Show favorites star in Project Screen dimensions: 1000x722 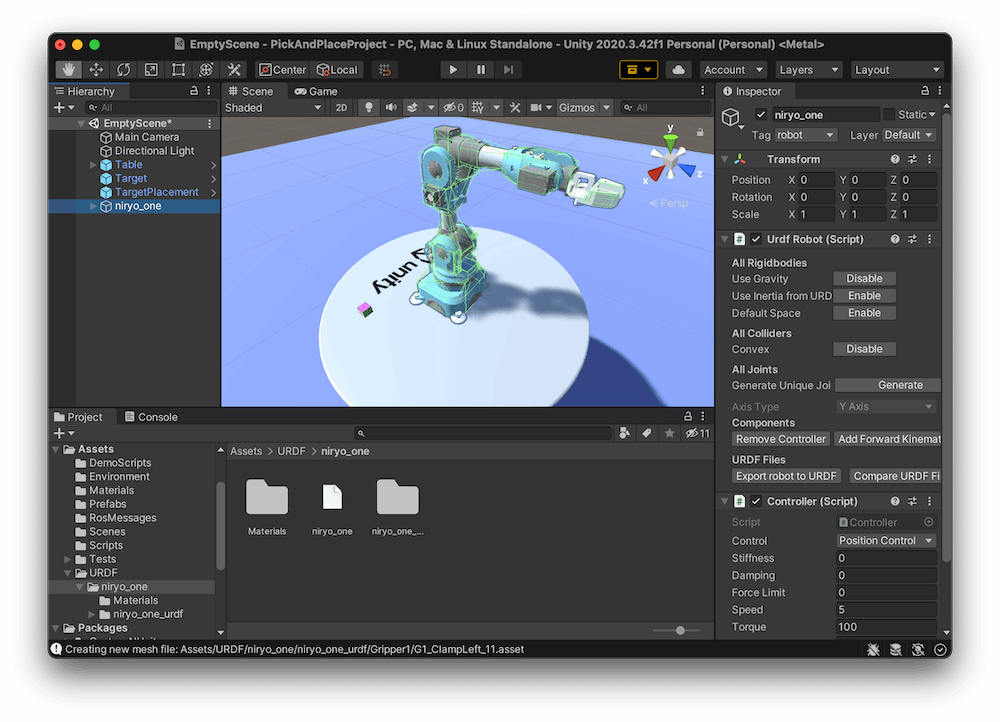coord(669,433)
